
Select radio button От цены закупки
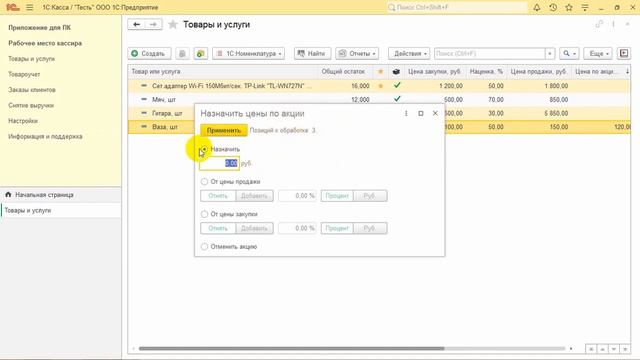(204, 214)
